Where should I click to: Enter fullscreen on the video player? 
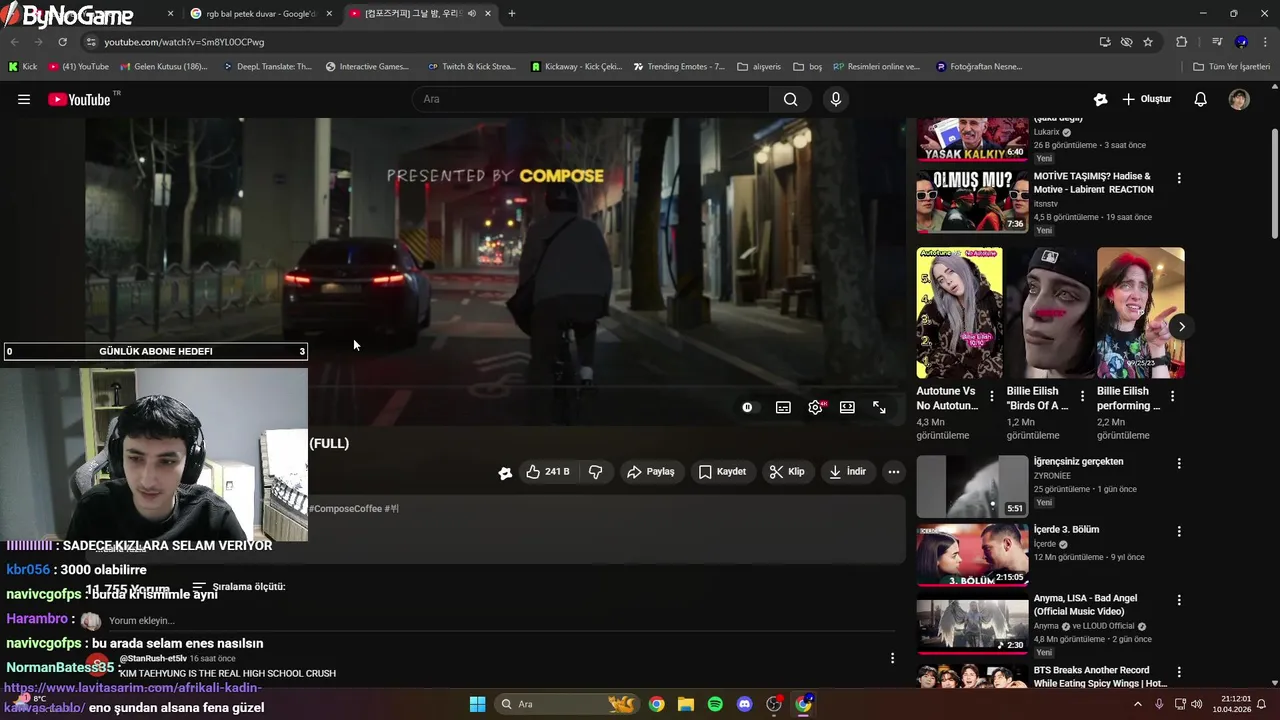pyautogui.click(x=879, y=407)
